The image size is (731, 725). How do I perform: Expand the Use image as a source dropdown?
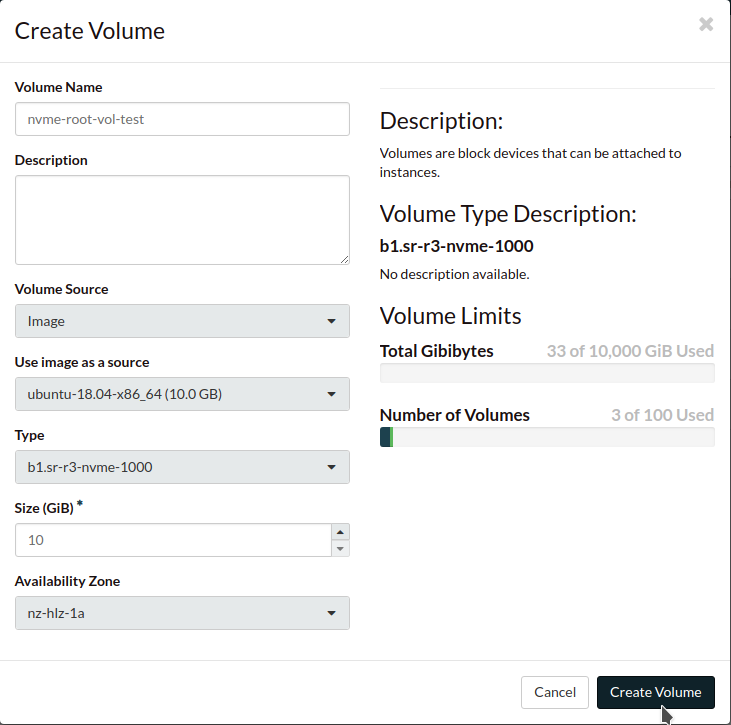click(x=182, y=394)
